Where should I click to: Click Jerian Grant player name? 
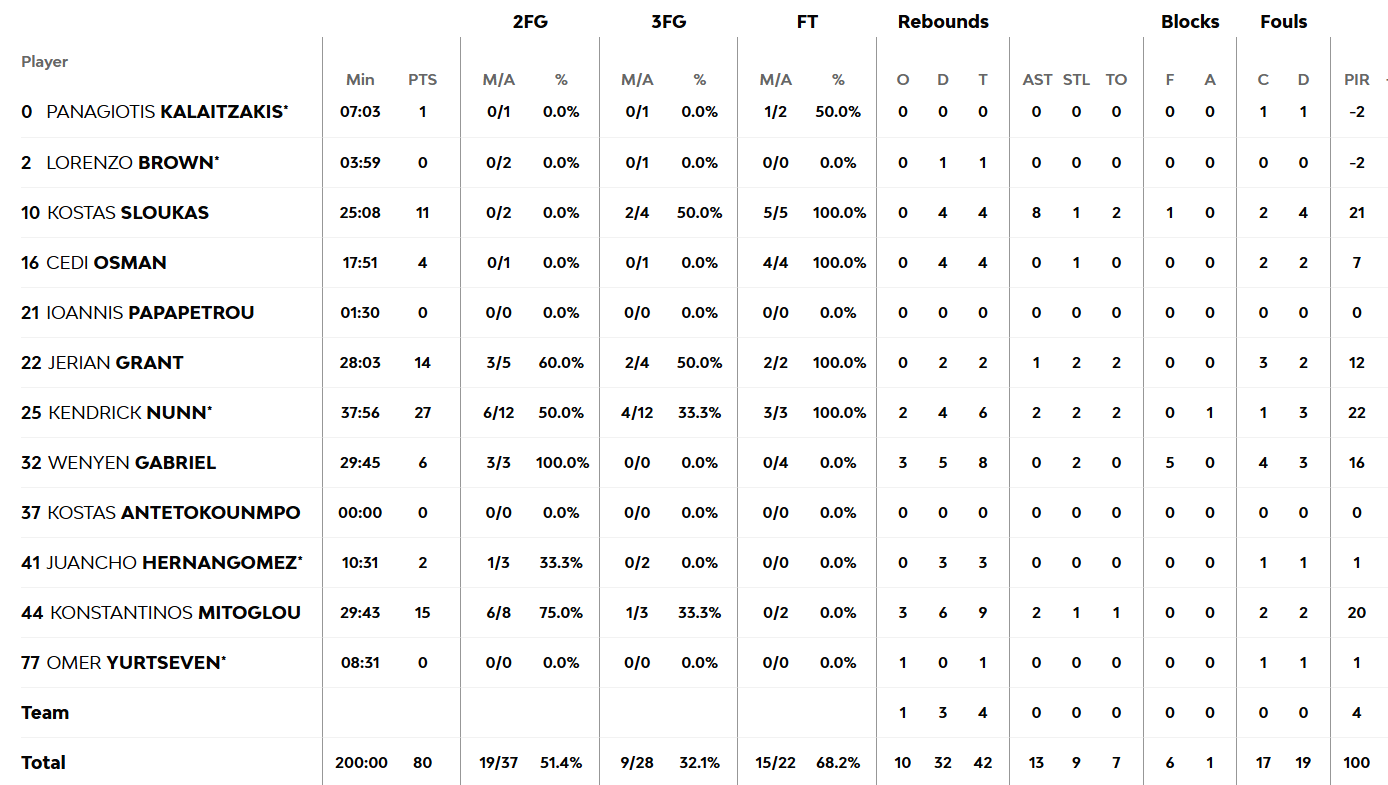tap(116, 362)
